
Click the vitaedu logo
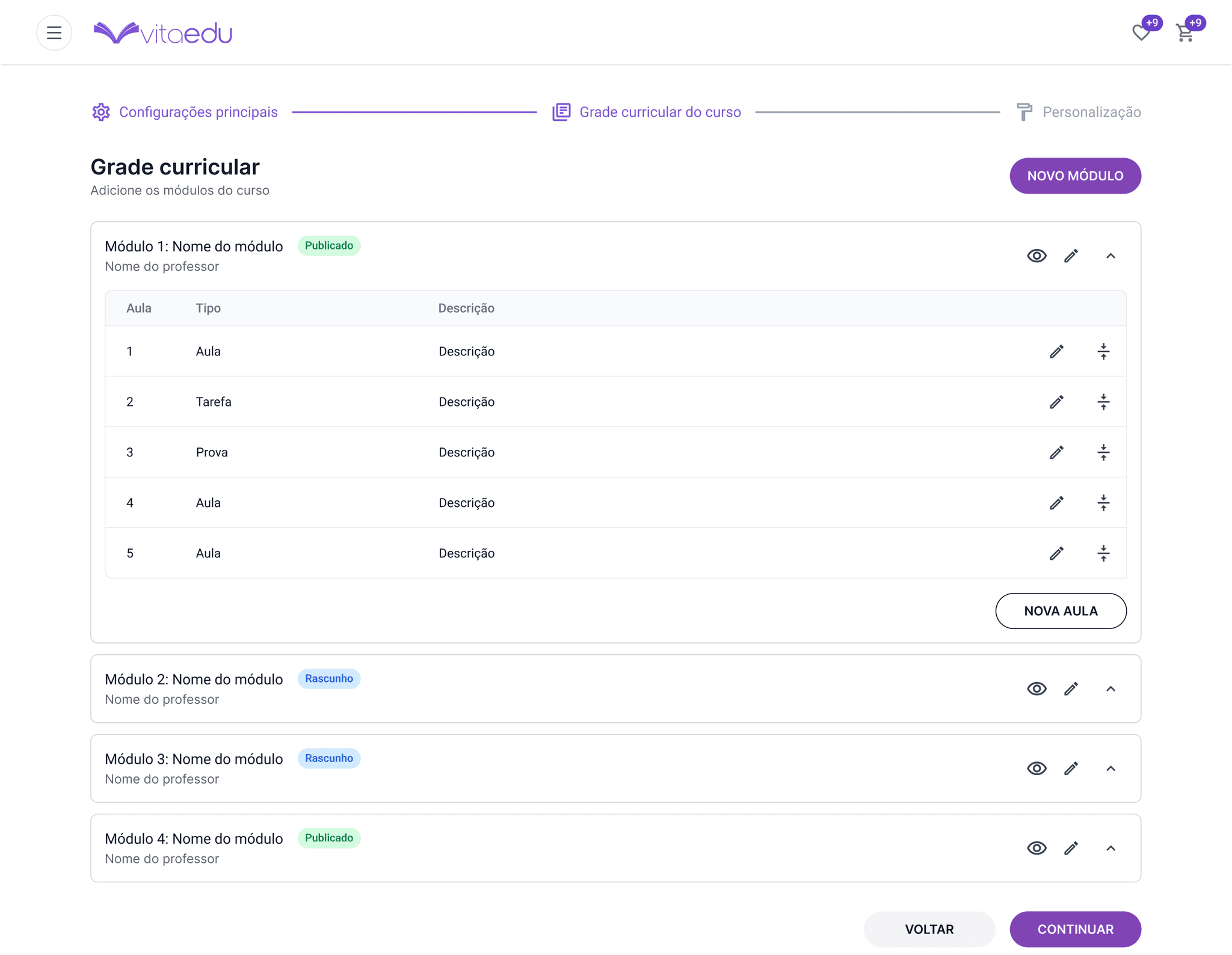pos(163,33)
